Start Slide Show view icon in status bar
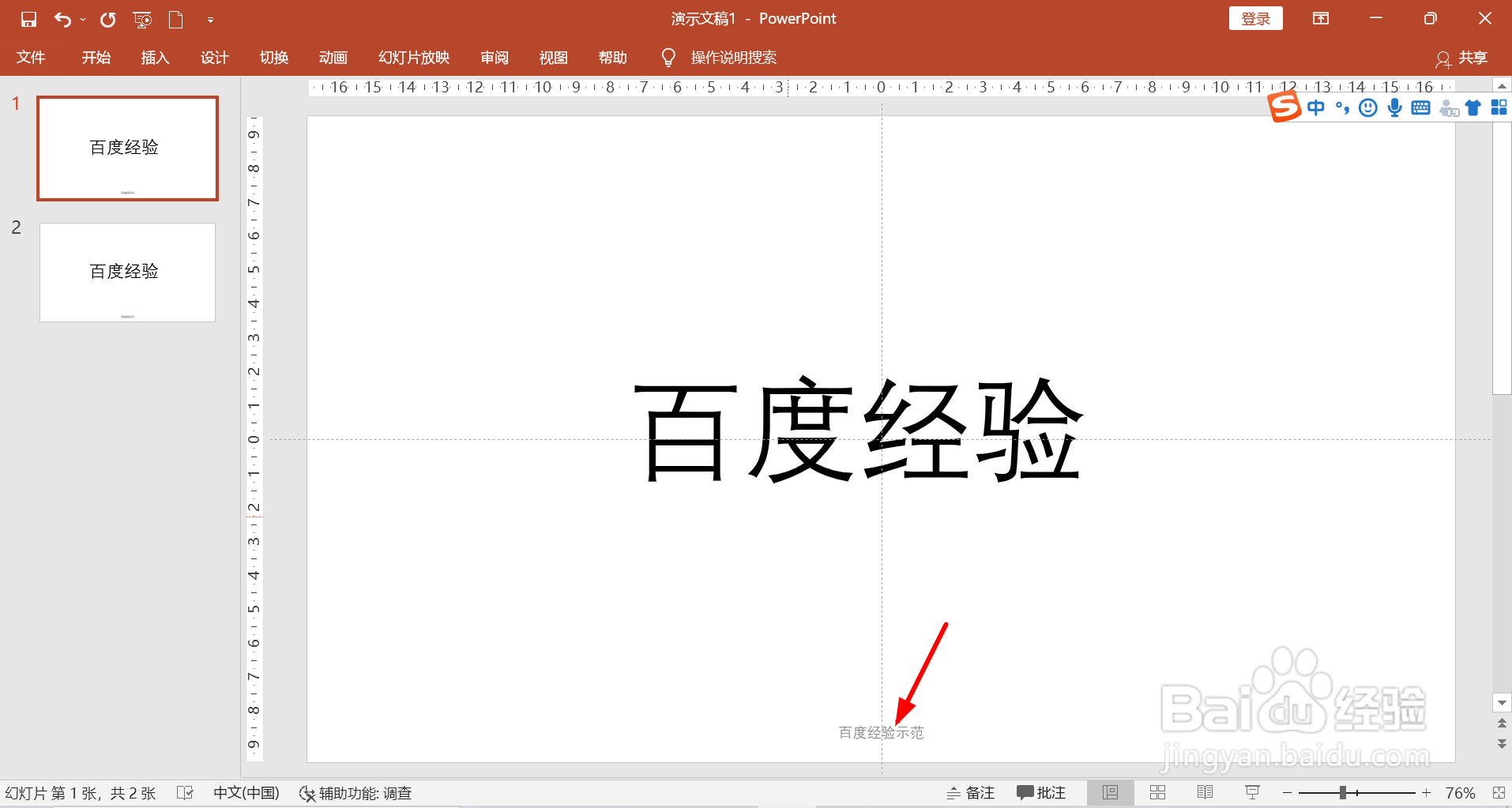 1252,792
